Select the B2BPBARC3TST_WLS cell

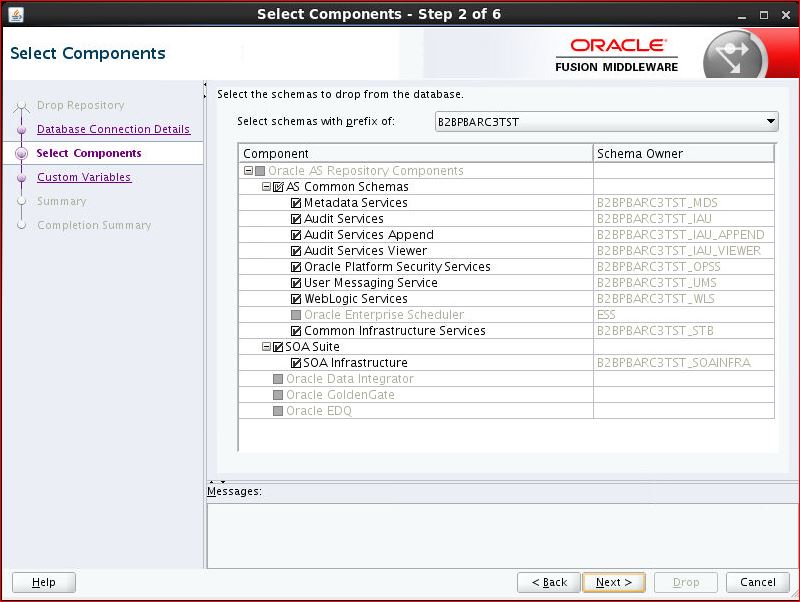coord(684,299)
